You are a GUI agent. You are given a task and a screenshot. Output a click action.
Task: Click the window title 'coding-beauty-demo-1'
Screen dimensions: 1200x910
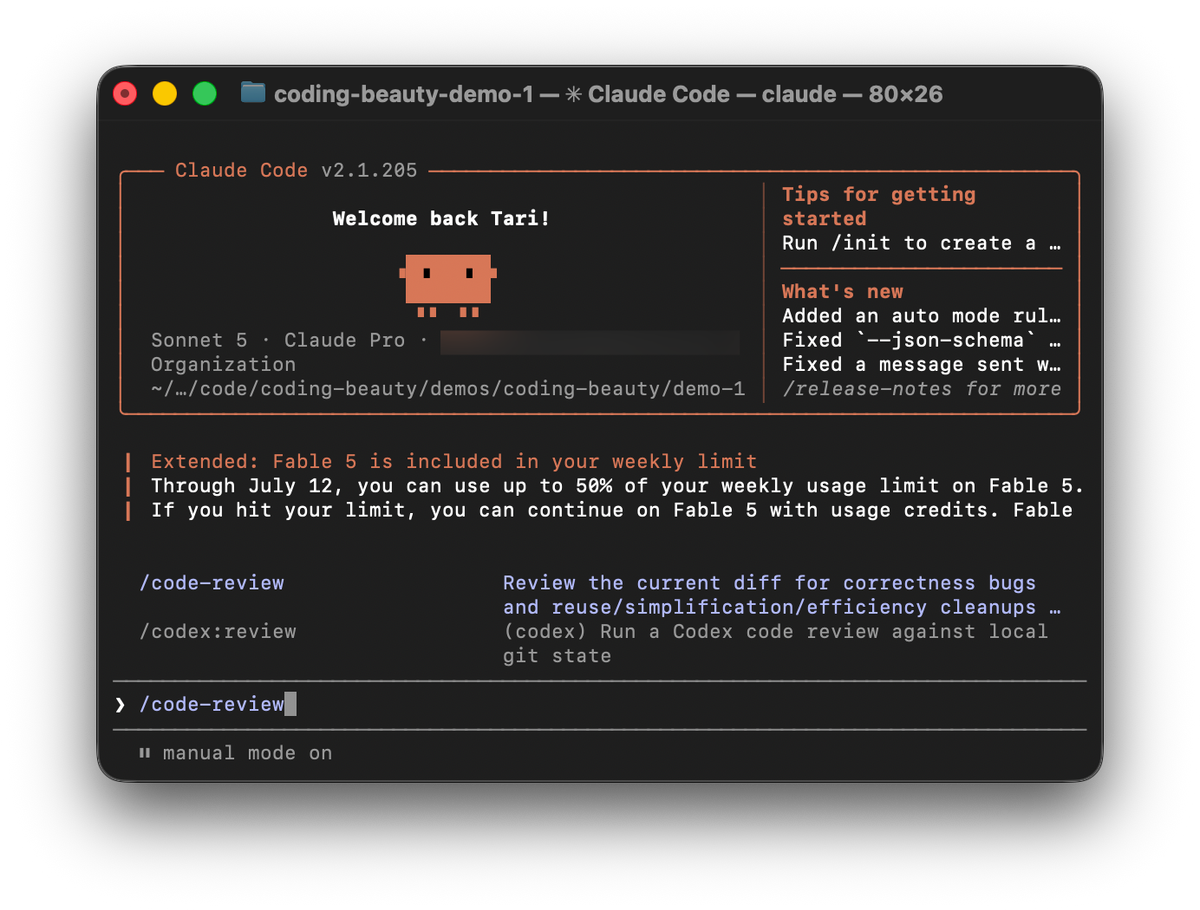click(x=403, y=94)
